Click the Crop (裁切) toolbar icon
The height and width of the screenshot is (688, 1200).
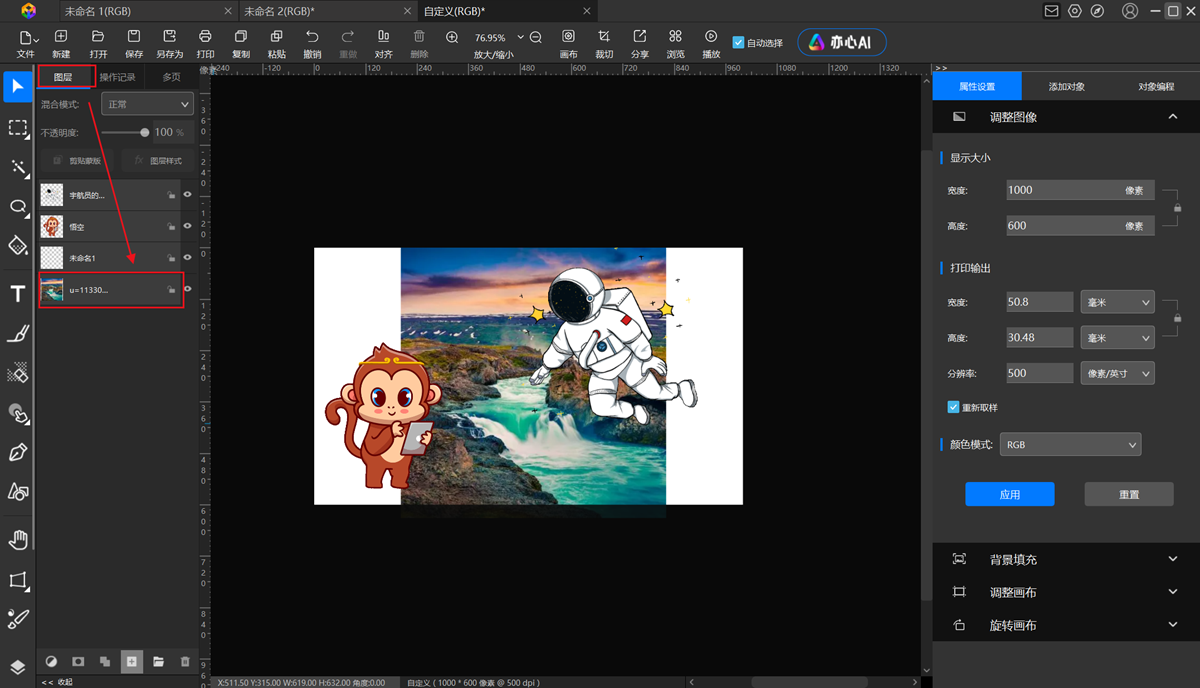point(604,43)
